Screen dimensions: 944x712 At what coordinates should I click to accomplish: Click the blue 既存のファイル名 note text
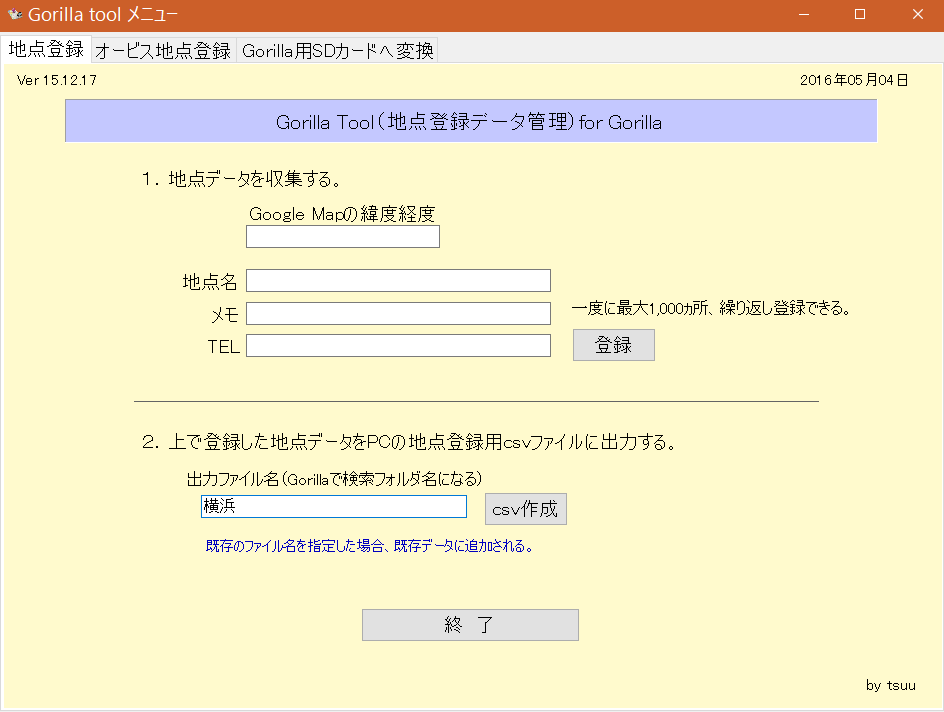pyautogui.click(x=369, y=546)
